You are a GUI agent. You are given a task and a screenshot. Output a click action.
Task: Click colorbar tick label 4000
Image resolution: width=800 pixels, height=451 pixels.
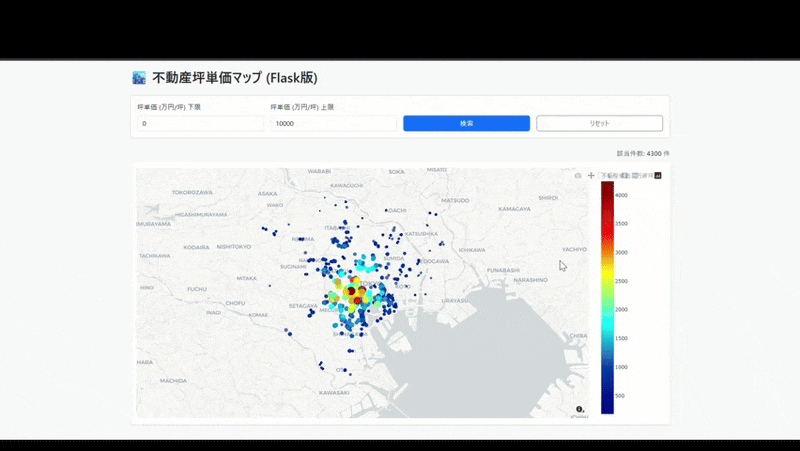[x=621, y=195]
